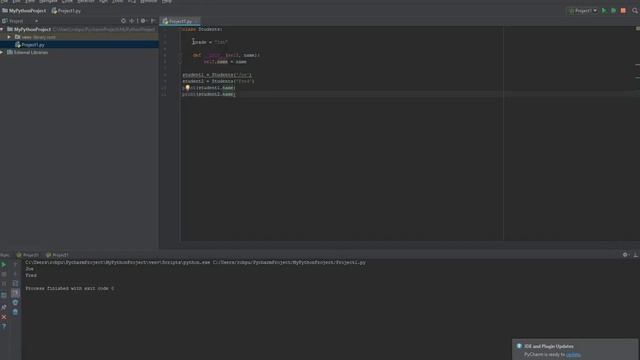Place cursor on 'class Students:' line
The image size is (640, 360).
[202, 29]
